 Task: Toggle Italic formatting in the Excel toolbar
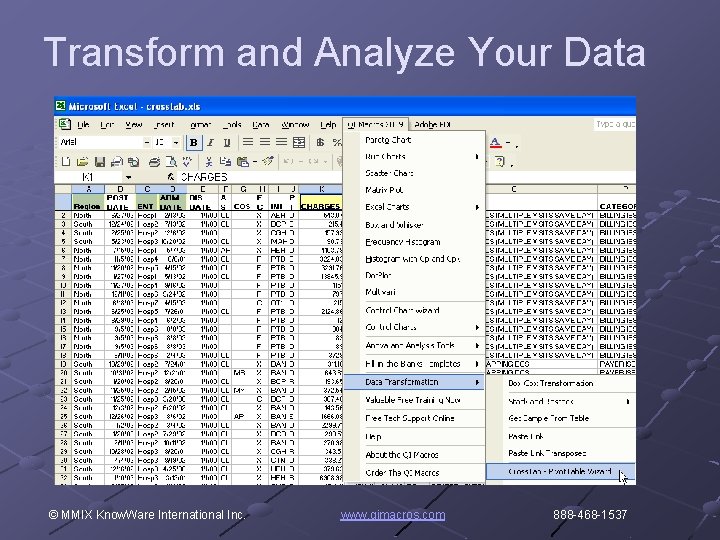click(210, 143)
